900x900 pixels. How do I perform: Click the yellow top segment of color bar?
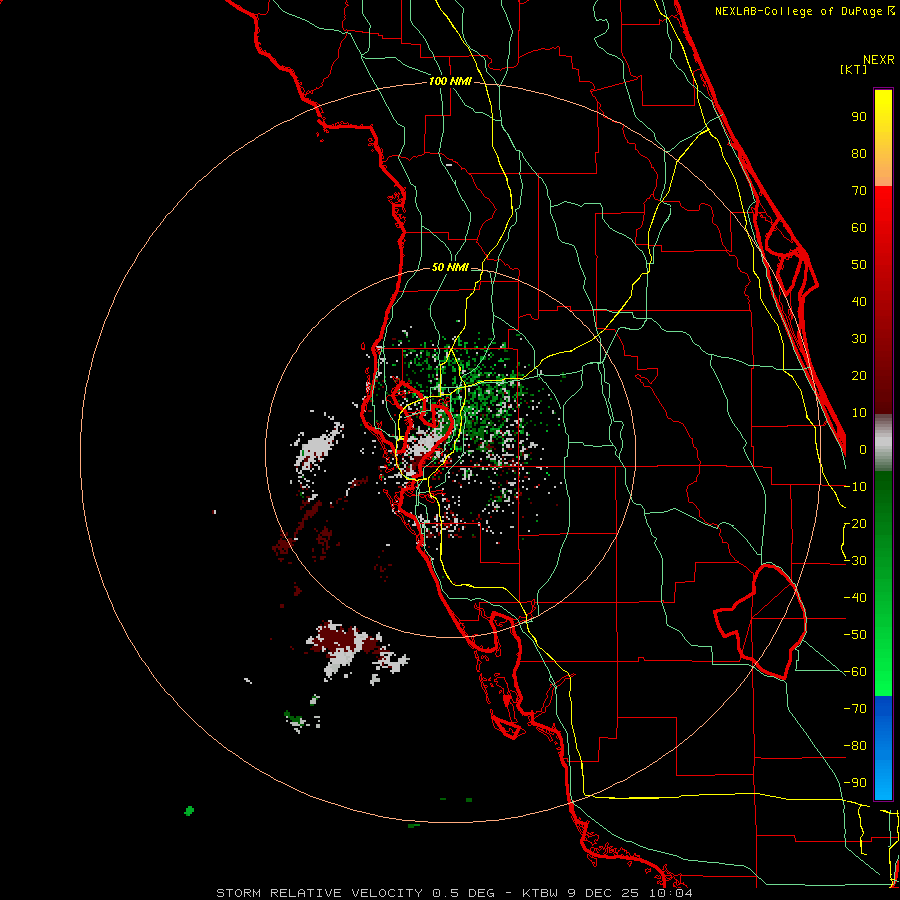(883, 138)
